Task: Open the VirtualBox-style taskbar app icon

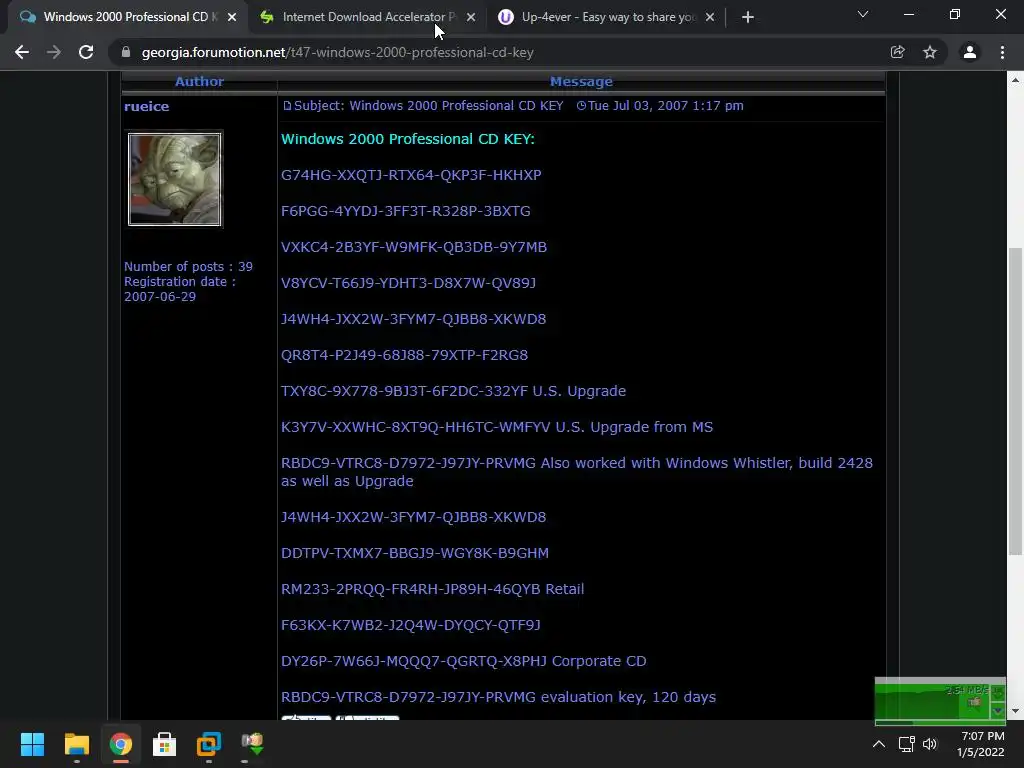Action: pos(209,744)
